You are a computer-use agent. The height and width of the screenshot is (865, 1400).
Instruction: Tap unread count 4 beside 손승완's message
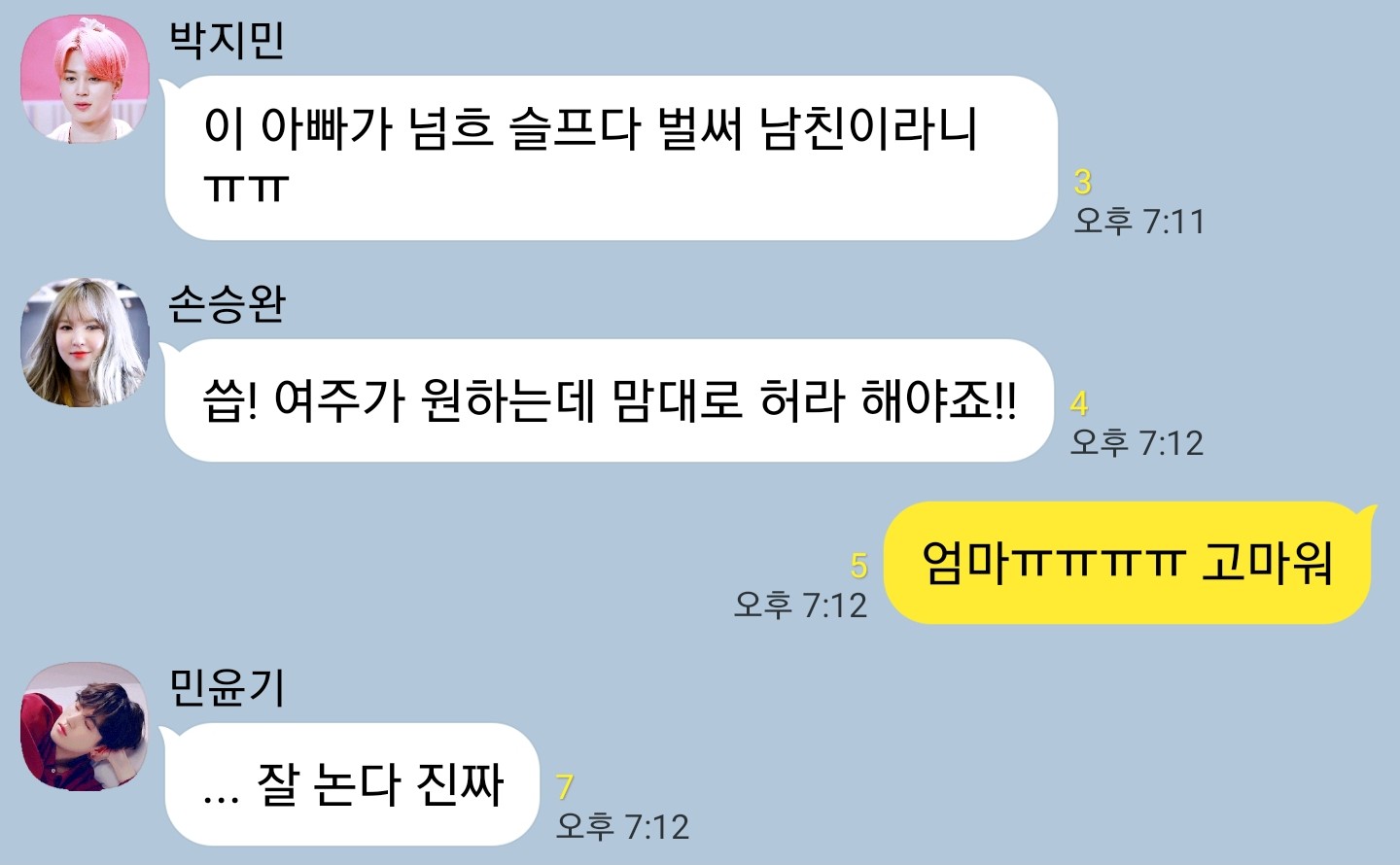pos(1079,403)
